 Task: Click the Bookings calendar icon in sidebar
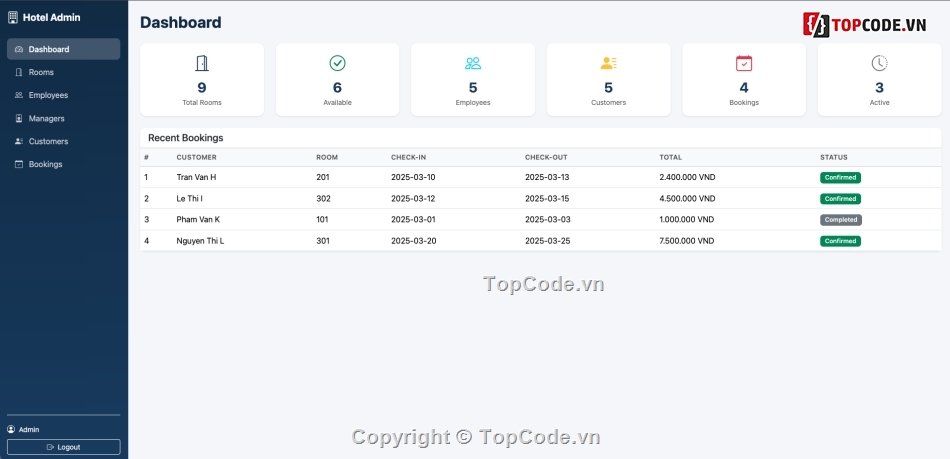pyautogui.click(x=19, y=164)
